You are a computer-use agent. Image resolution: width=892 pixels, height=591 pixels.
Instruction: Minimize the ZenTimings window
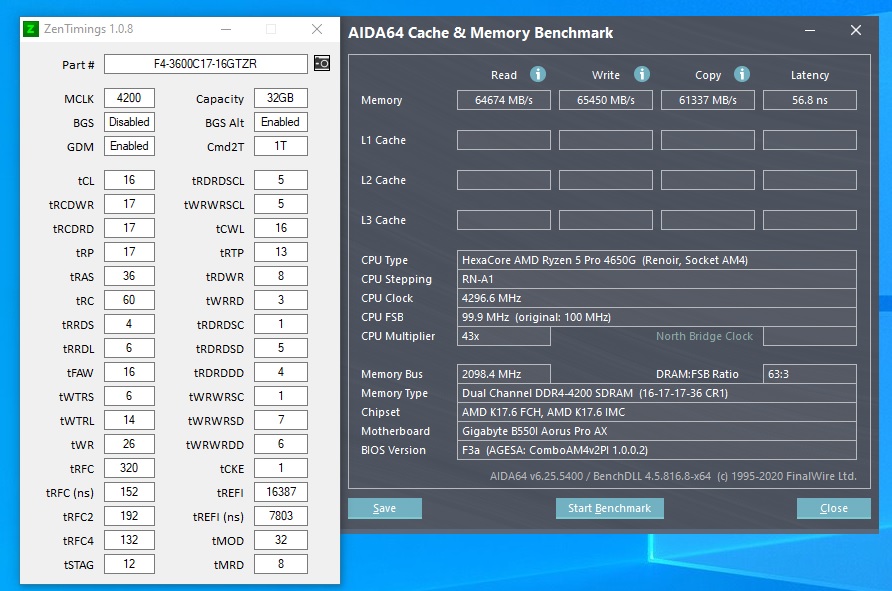(x=226, y=29)
